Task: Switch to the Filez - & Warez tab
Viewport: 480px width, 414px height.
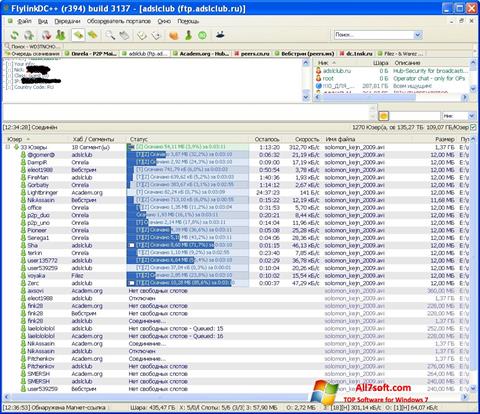Action: (x=400, y=53)
